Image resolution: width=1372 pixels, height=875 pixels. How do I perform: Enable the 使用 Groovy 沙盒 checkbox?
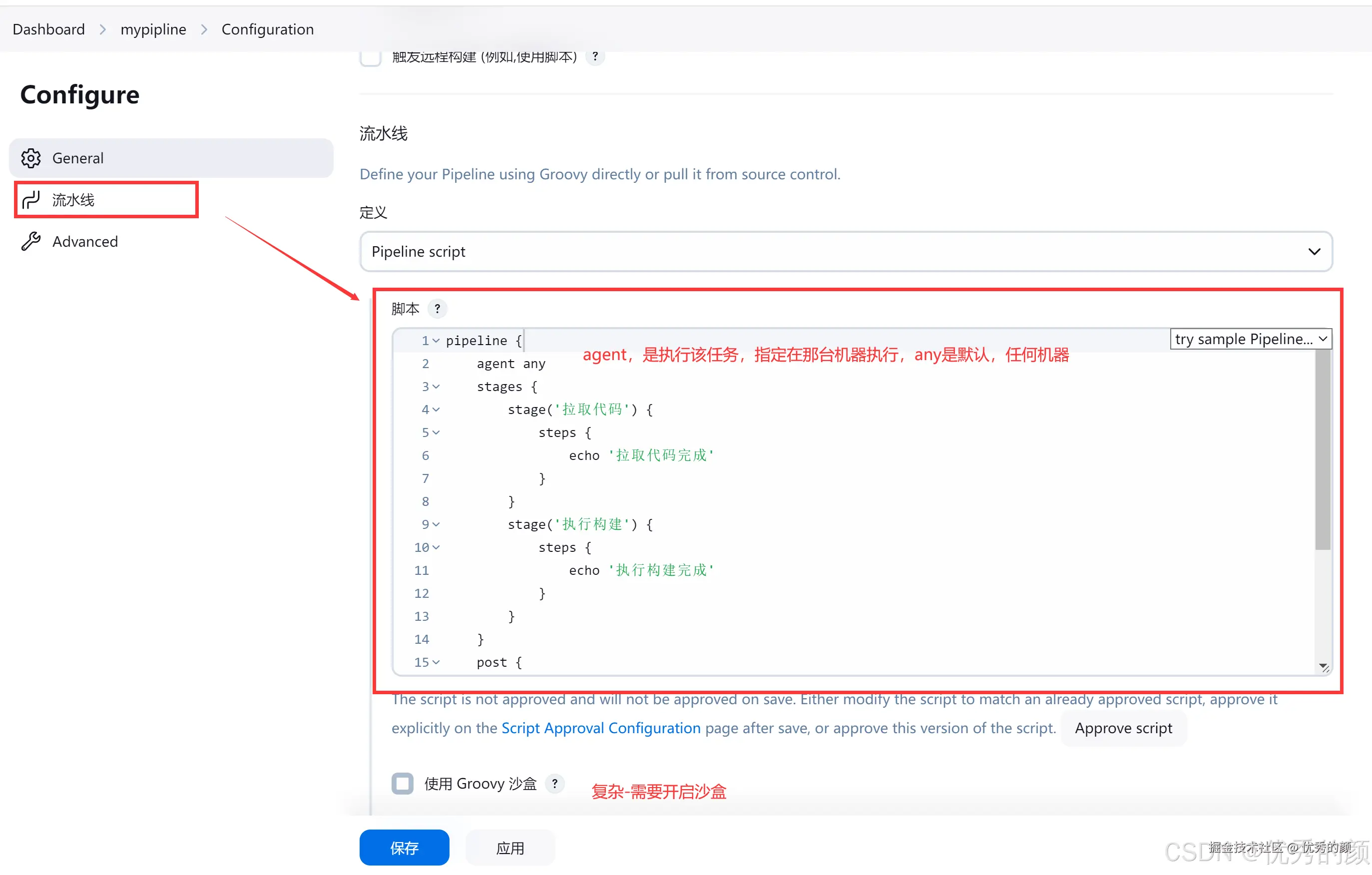pyautogui.click(x=402, y=784)
